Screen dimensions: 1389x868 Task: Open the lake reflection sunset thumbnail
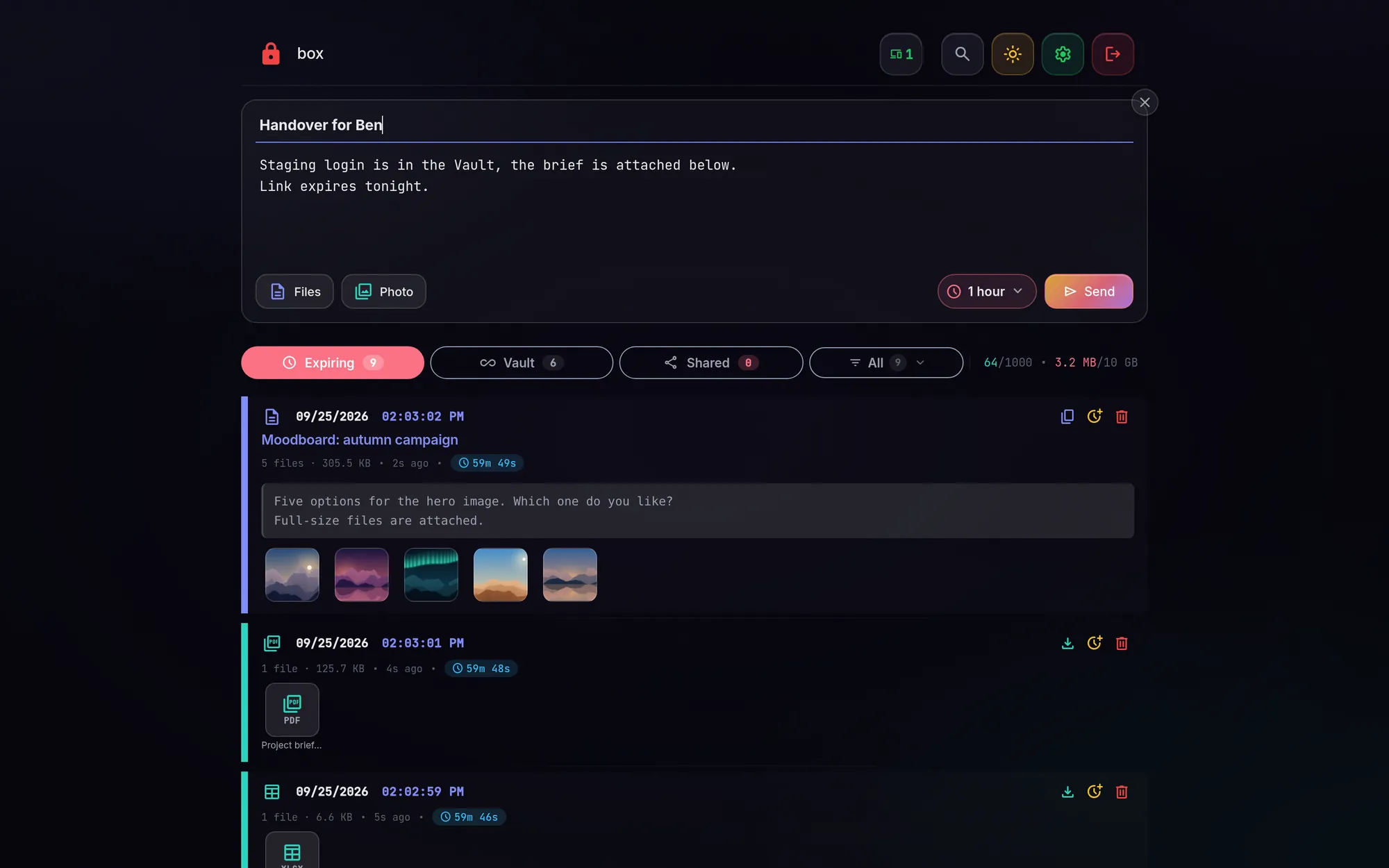(x=570, y=575)
